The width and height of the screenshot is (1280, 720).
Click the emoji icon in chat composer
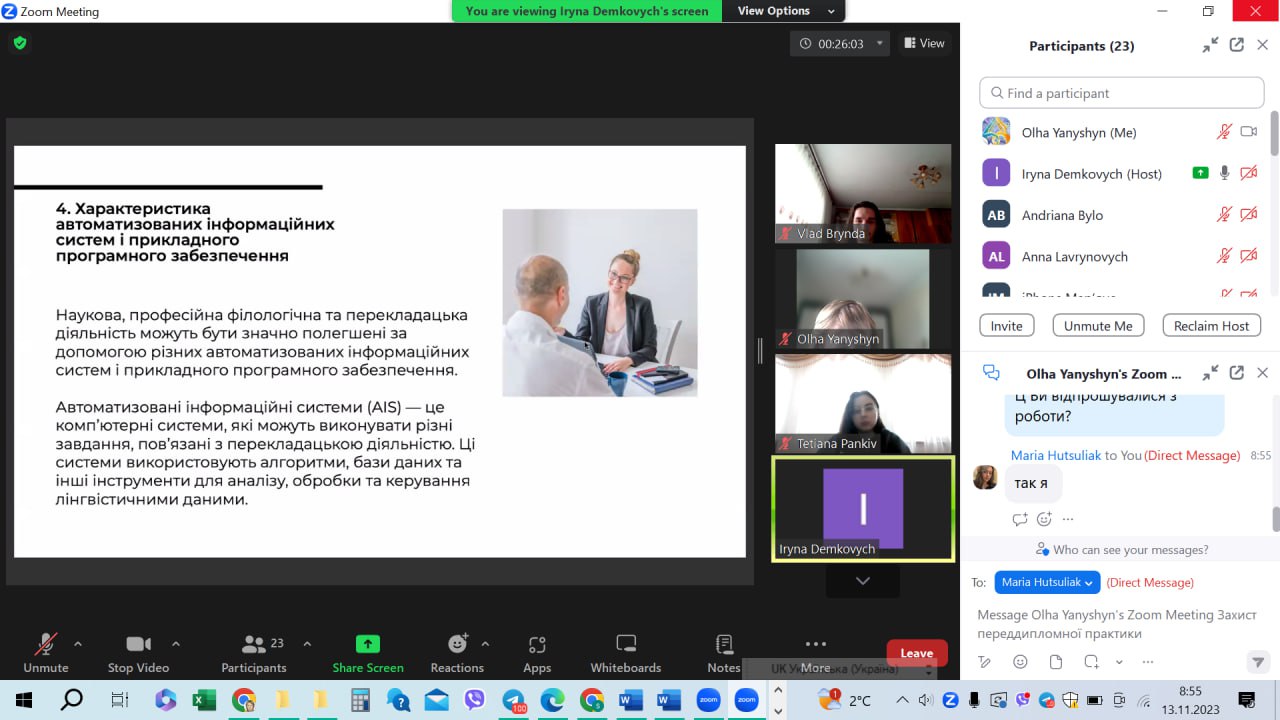1020,662
